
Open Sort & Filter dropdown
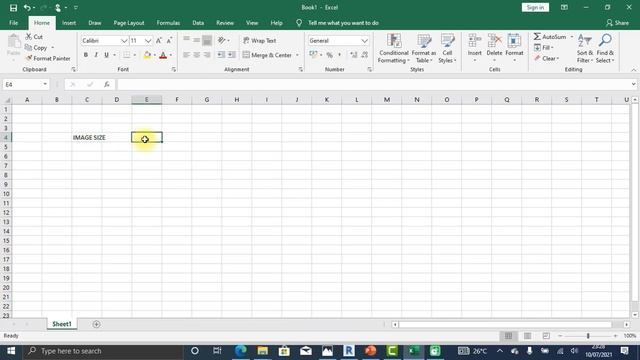584,49
